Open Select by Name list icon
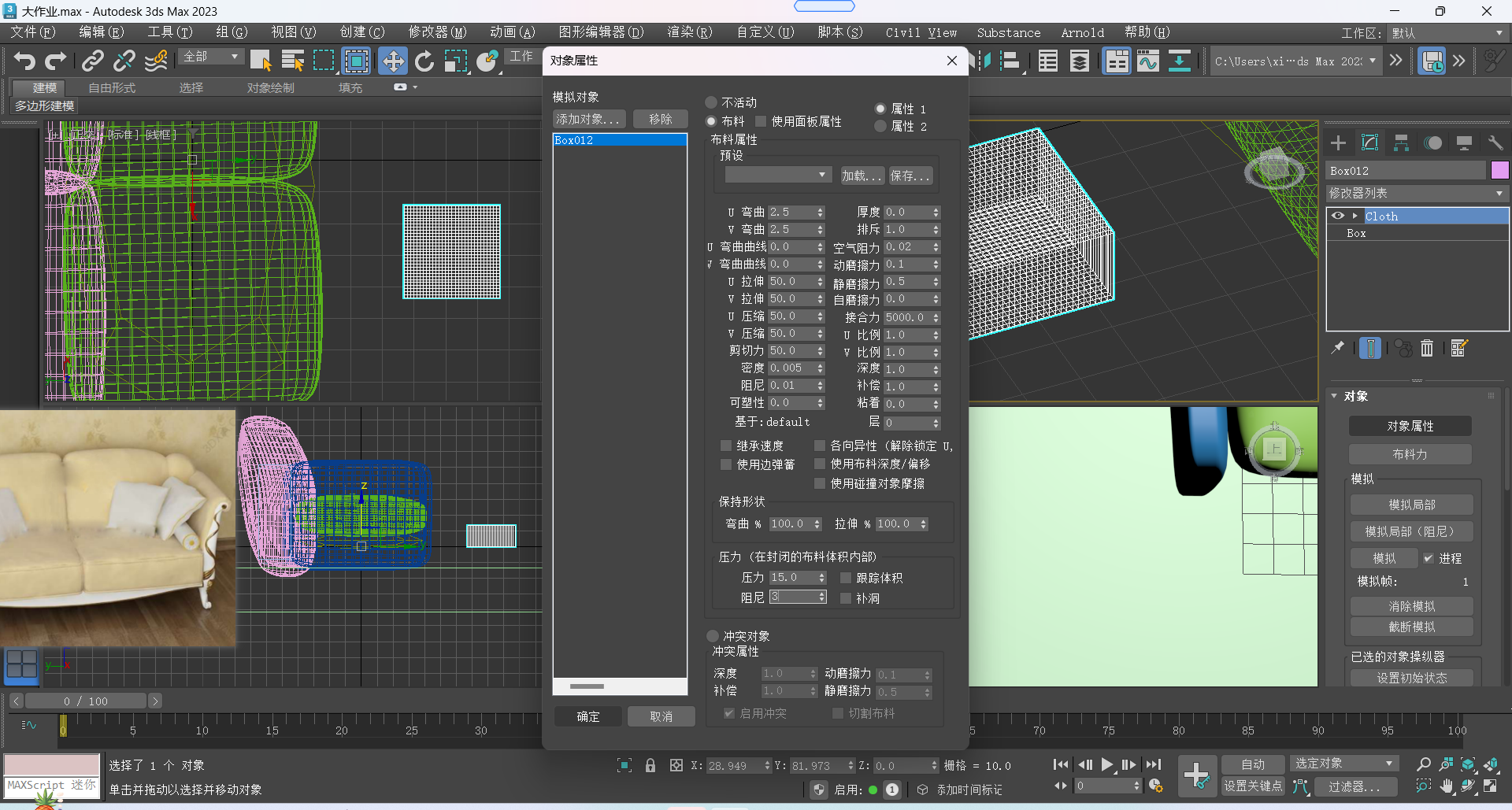 pyautogui.click(x=293, y=61)
